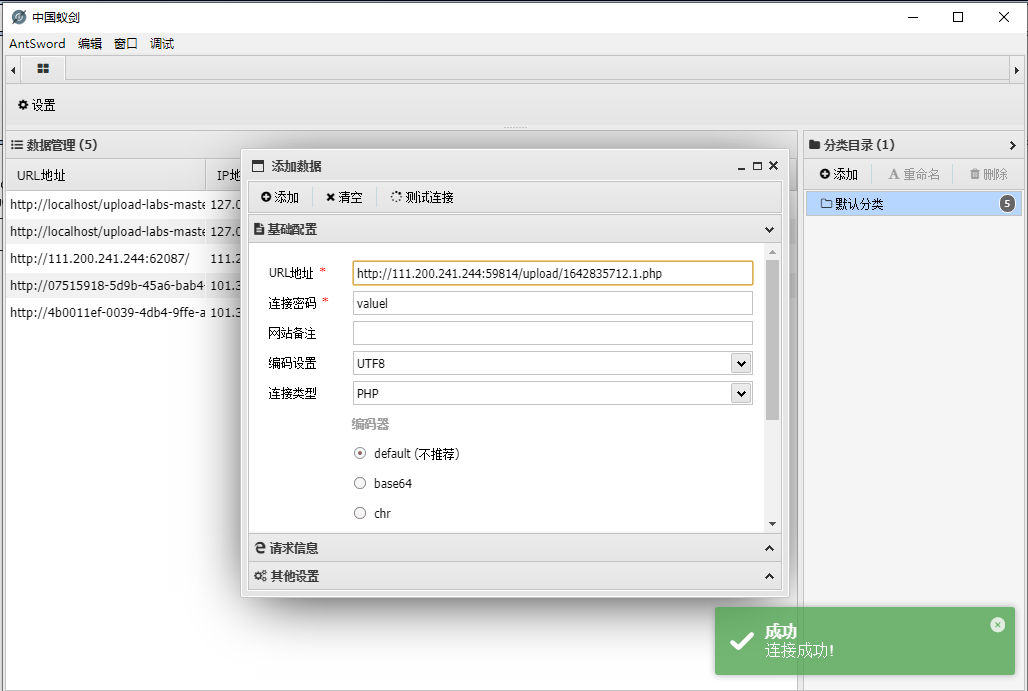Open the grid home tab icon

(43, 69)
